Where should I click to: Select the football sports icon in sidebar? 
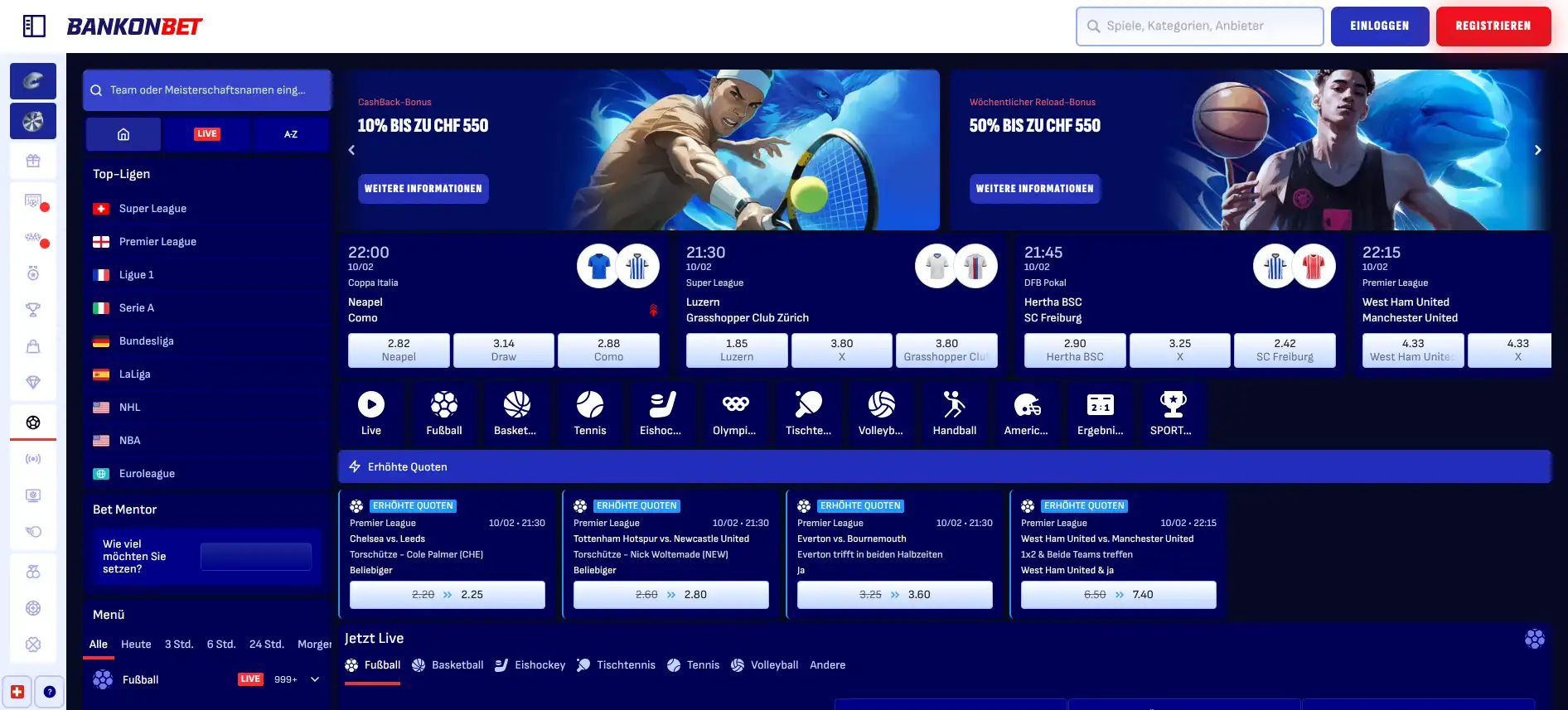tap(33, 423)
